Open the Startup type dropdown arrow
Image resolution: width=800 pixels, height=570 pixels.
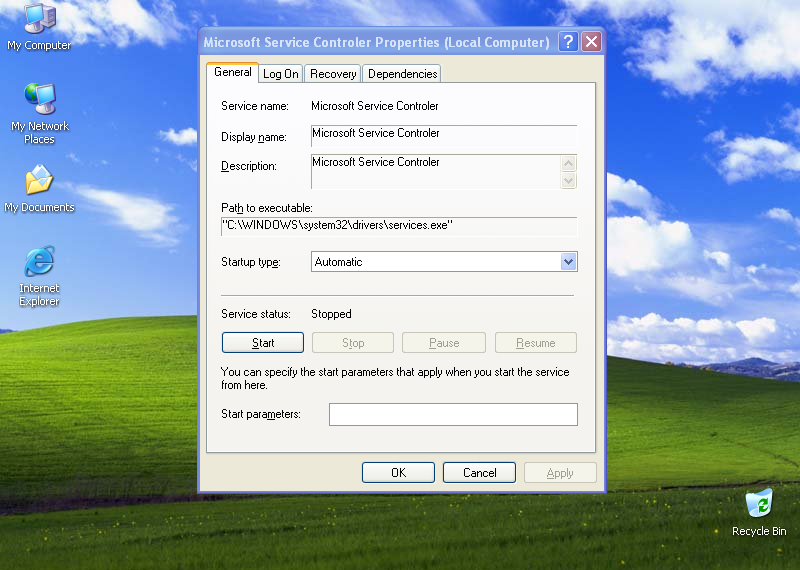[x=568, y=262]
